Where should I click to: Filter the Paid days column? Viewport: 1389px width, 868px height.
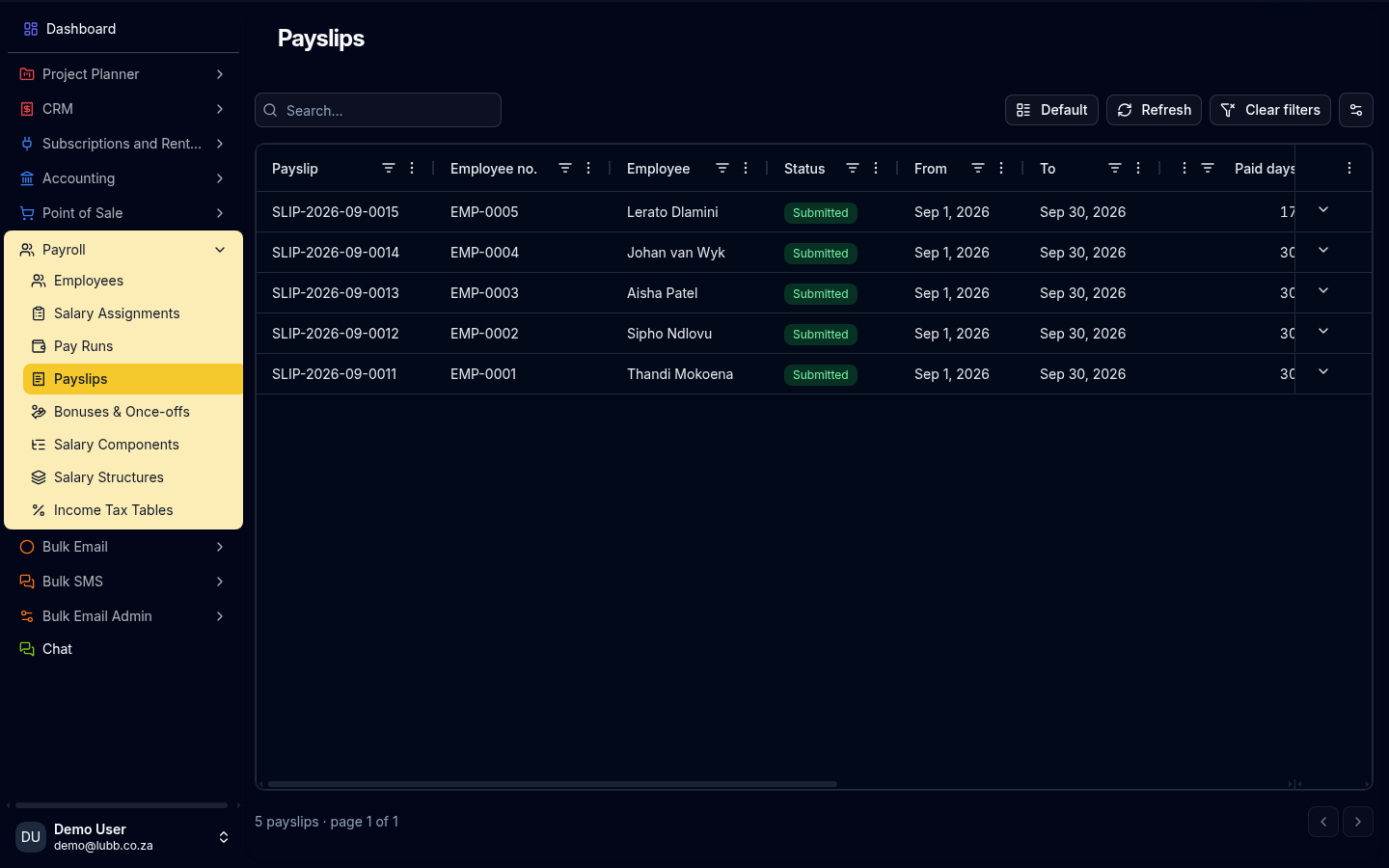click(x=1208, y=168)
